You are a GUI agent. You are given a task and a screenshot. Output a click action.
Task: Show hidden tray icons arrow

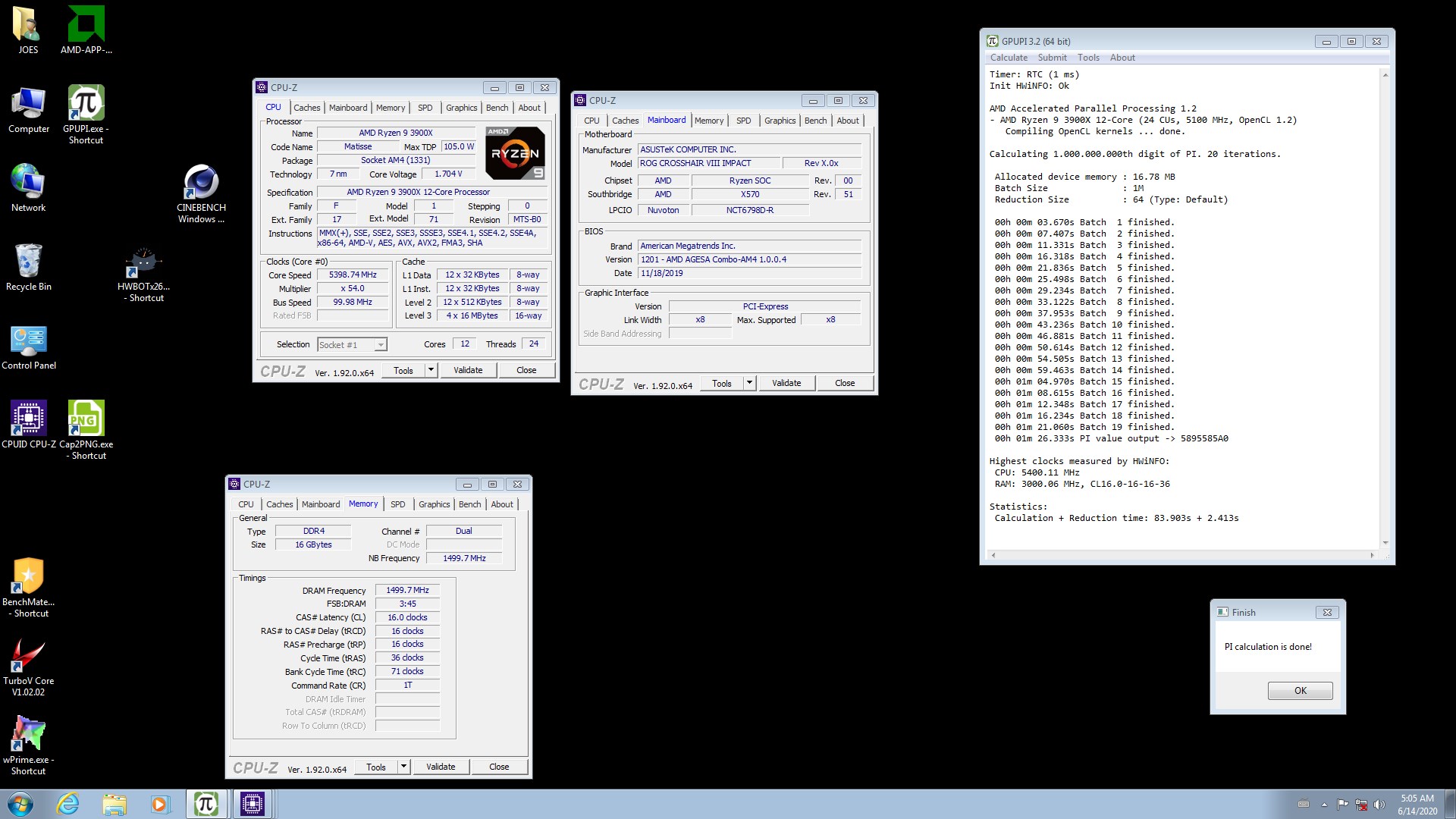(1324, 805)
